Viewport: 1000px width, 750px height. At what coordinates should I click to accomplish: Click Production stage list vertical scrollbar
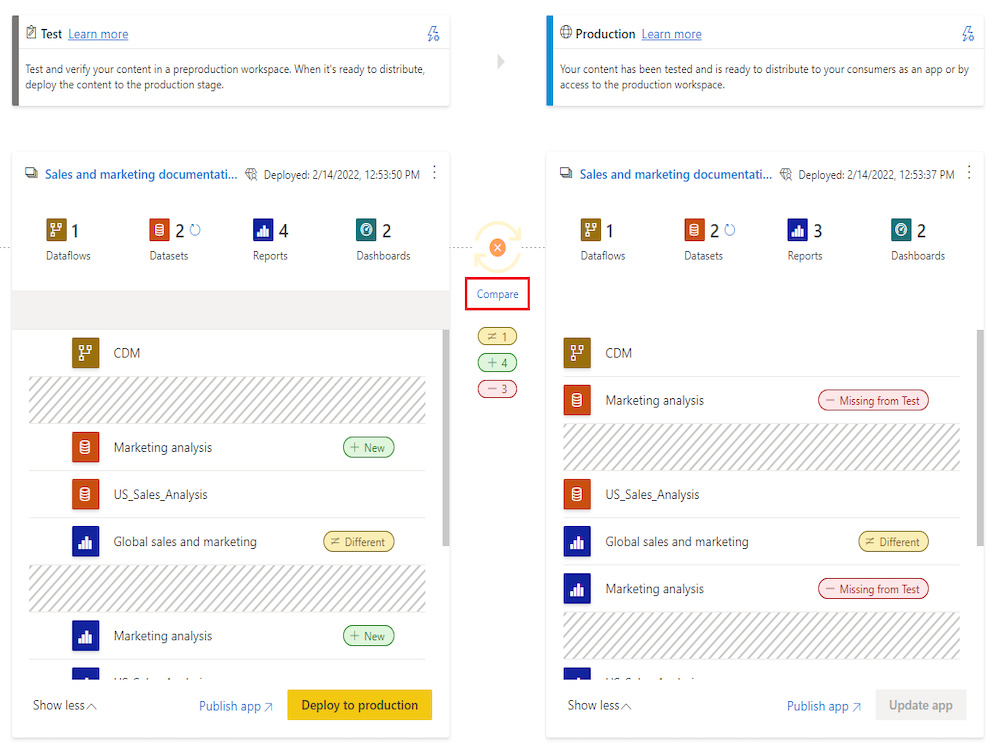pos(980,438)
